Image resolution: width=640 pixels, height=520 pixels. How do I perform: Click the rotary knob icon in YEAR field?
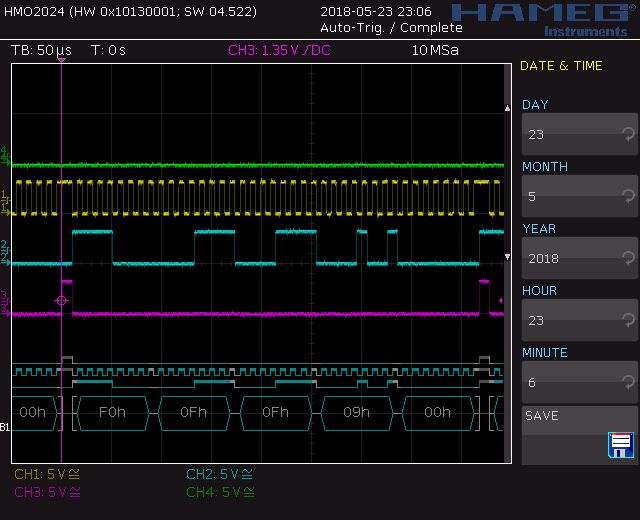click(627, 258)
